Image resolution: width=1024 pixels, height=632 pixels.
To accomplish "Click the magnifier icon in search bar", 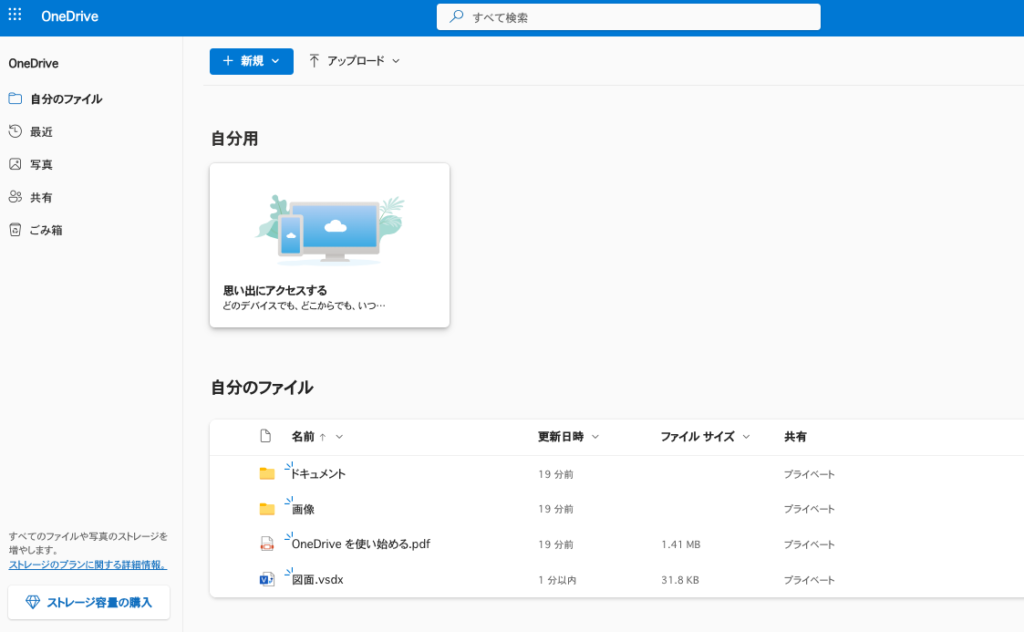I will [457, 17].
